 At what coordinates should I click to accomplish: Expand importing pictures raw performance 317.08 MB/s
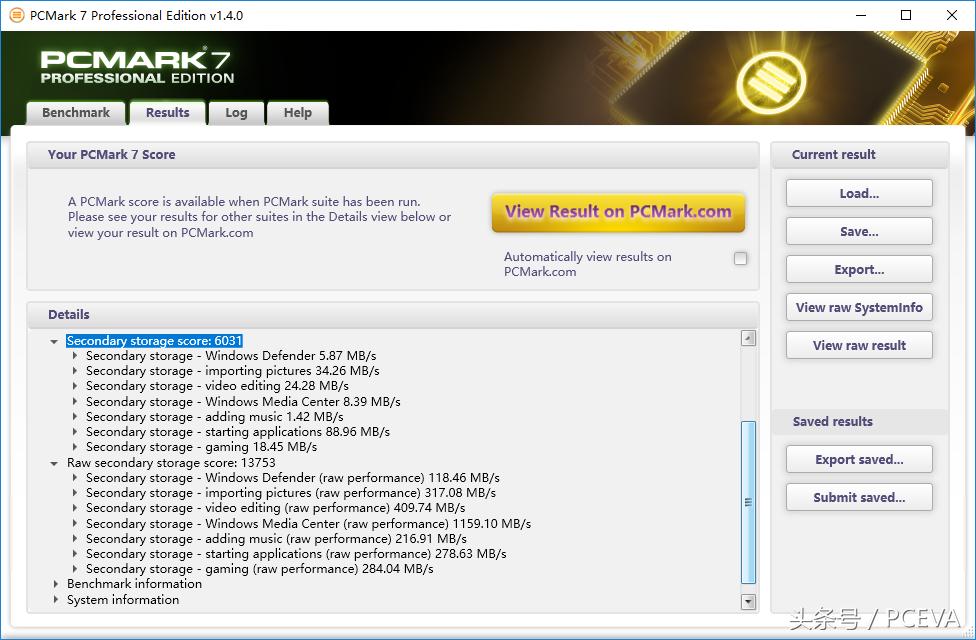(x=75, y=492)
